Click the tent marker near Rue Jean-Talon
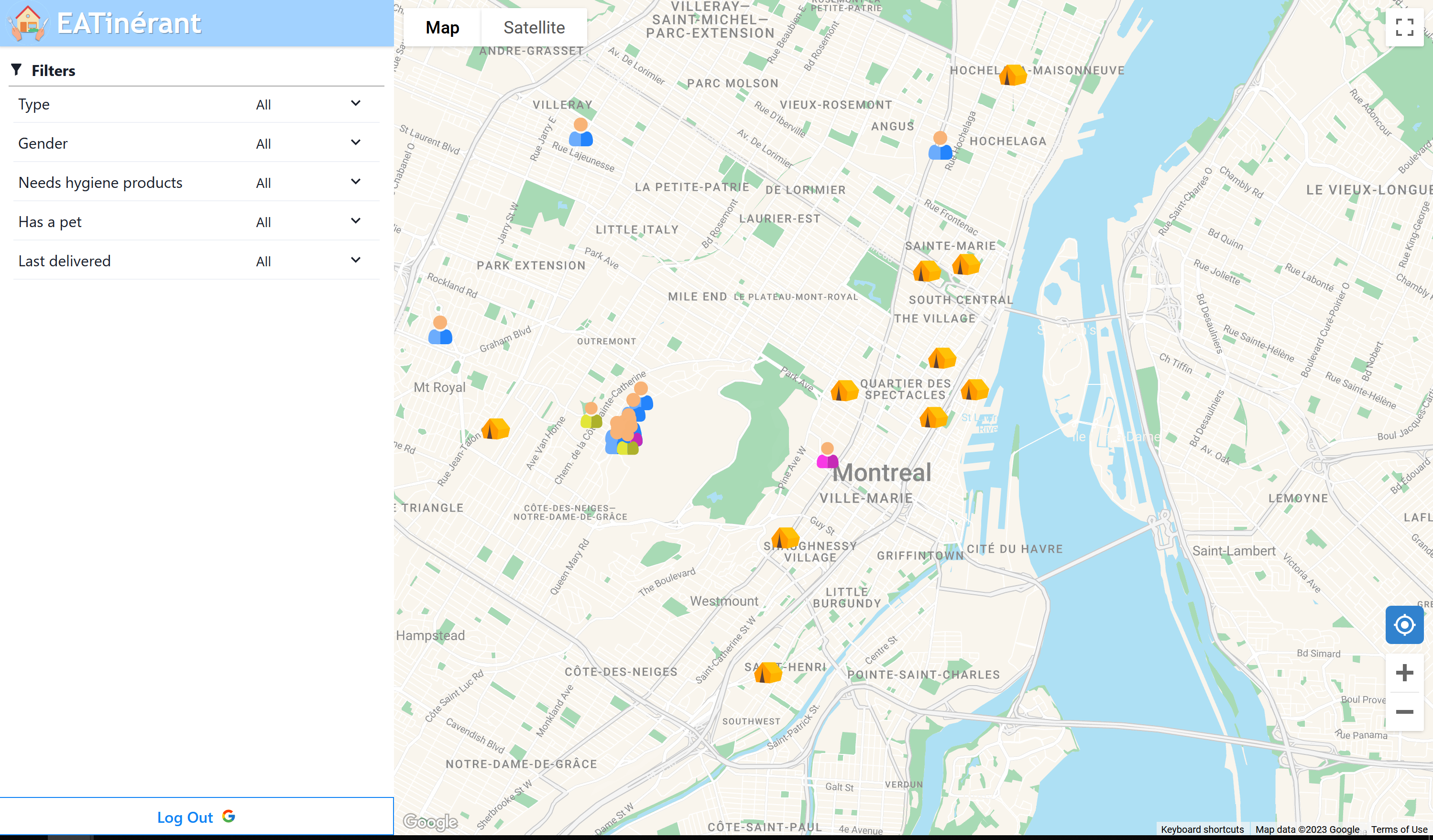The height and width of the screenshot is (840, 1433). 495,429
